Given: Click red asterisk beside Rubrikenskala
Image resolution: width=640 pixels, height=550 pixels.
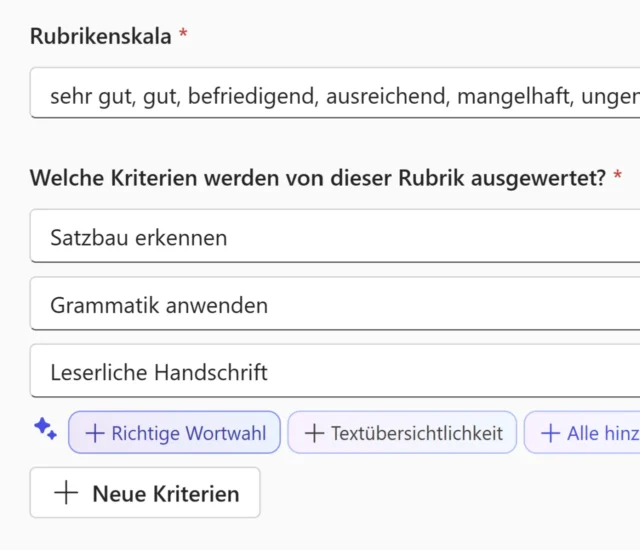Looking at the screenshot, I should click(x=183, y=37).
